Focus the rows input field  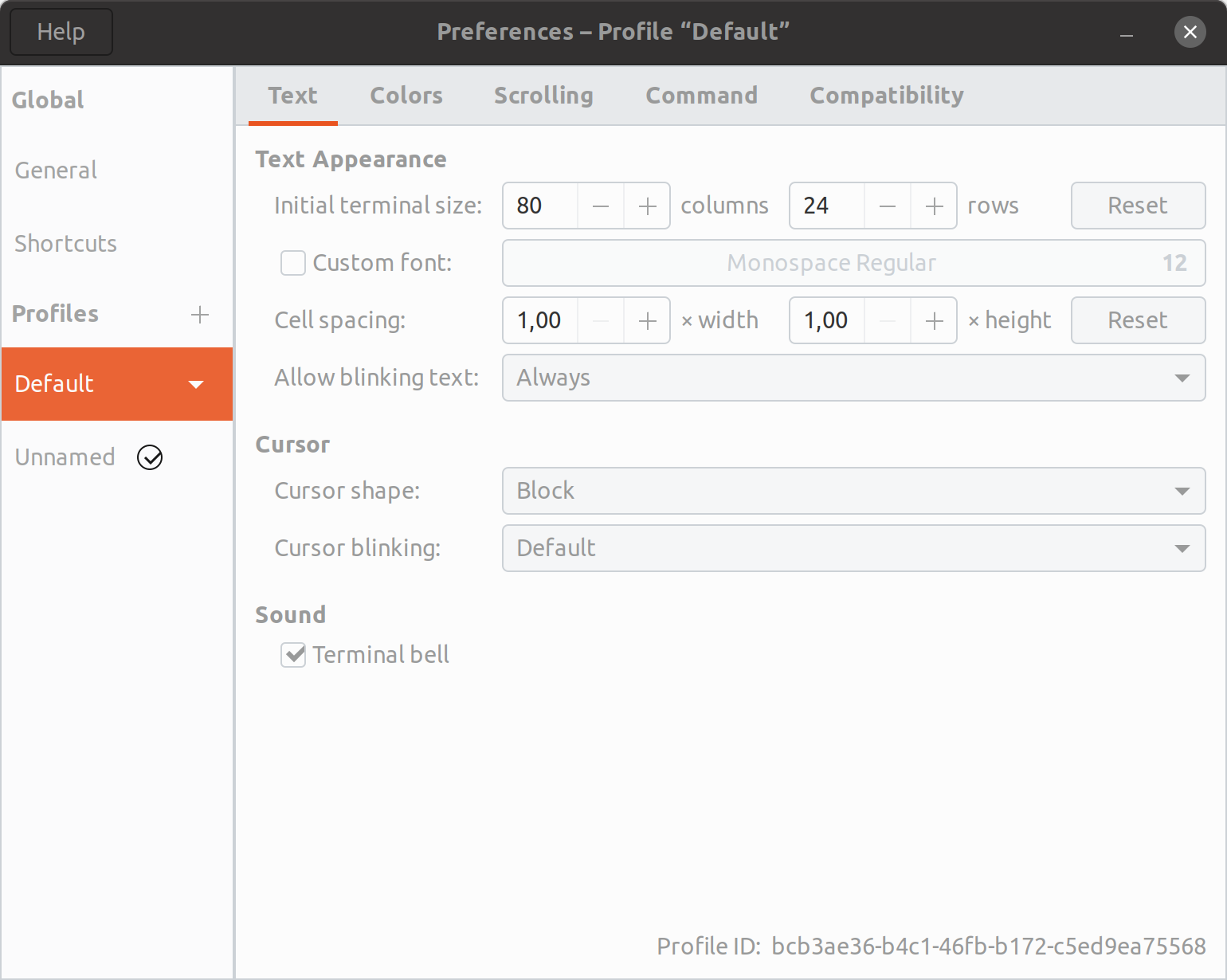click(x=827, y=206)
